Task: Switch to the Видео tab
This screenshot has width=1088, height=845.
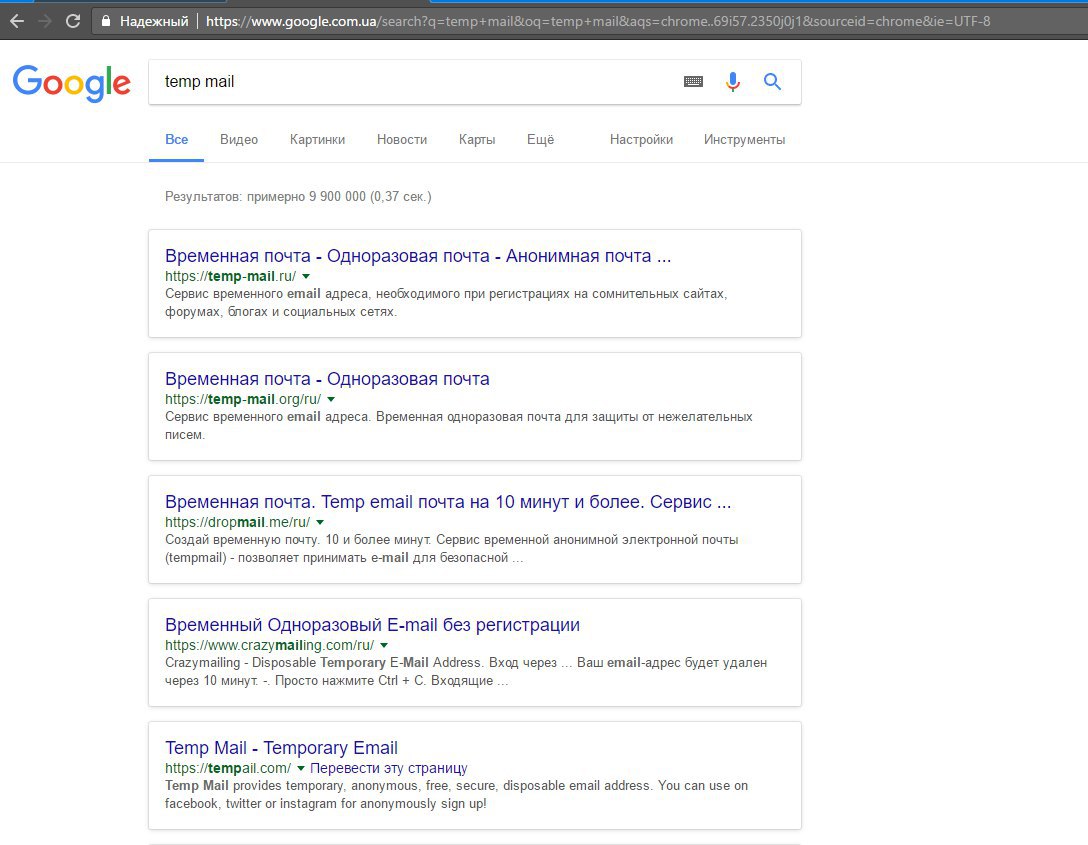Action: (x=239, y=139)
